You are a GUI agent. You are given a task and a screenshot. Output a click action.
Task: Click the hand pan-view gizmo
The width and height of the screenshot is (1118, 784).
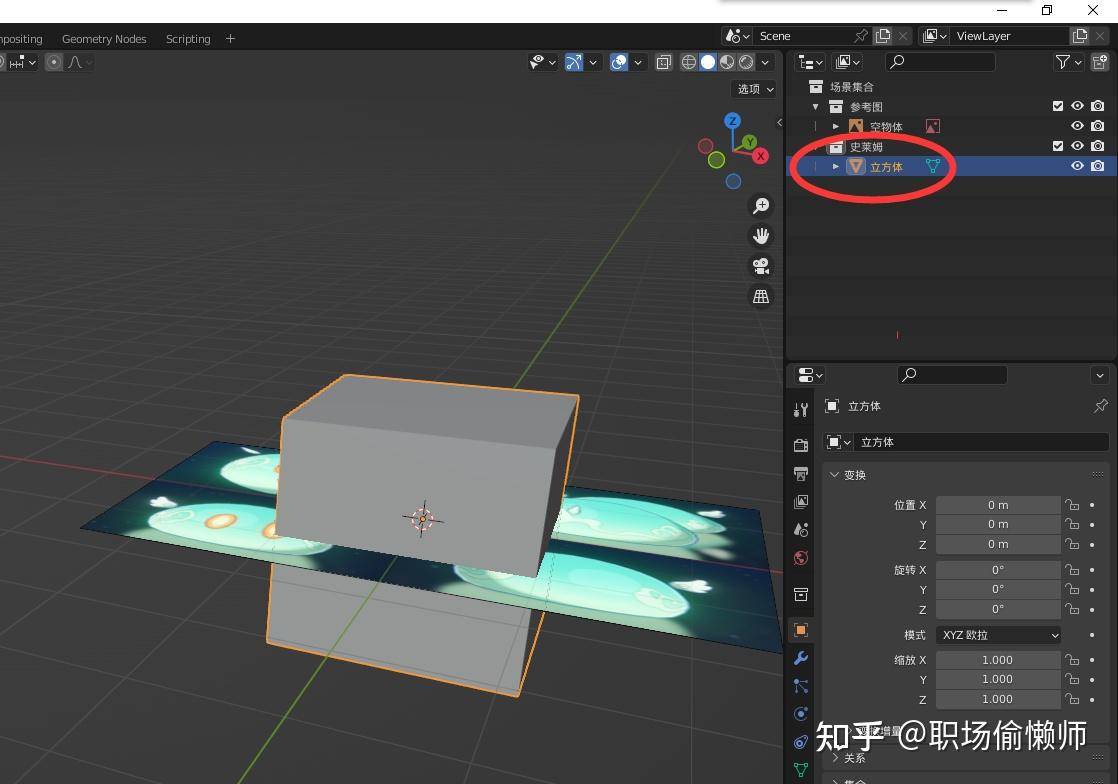[761, 236]
